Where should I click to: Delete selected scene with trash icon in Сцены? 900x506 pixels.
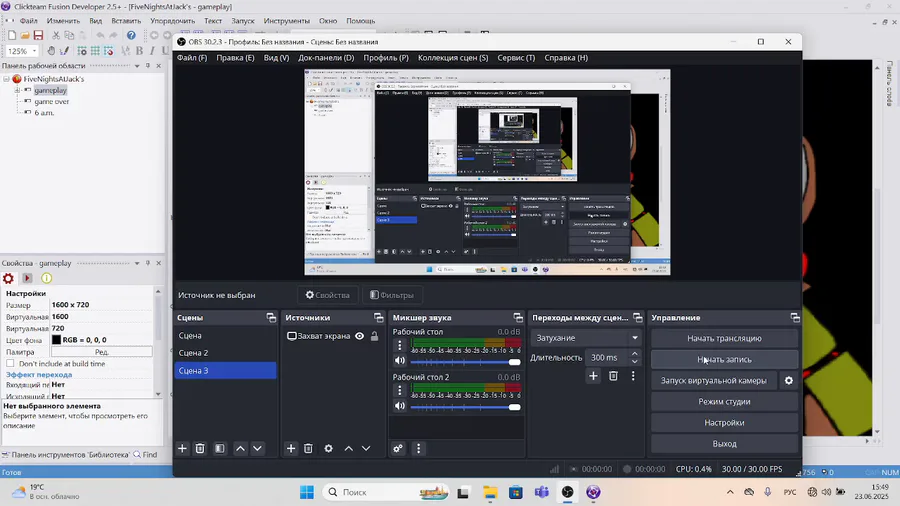pyautogui.click(x=200, y=448)
